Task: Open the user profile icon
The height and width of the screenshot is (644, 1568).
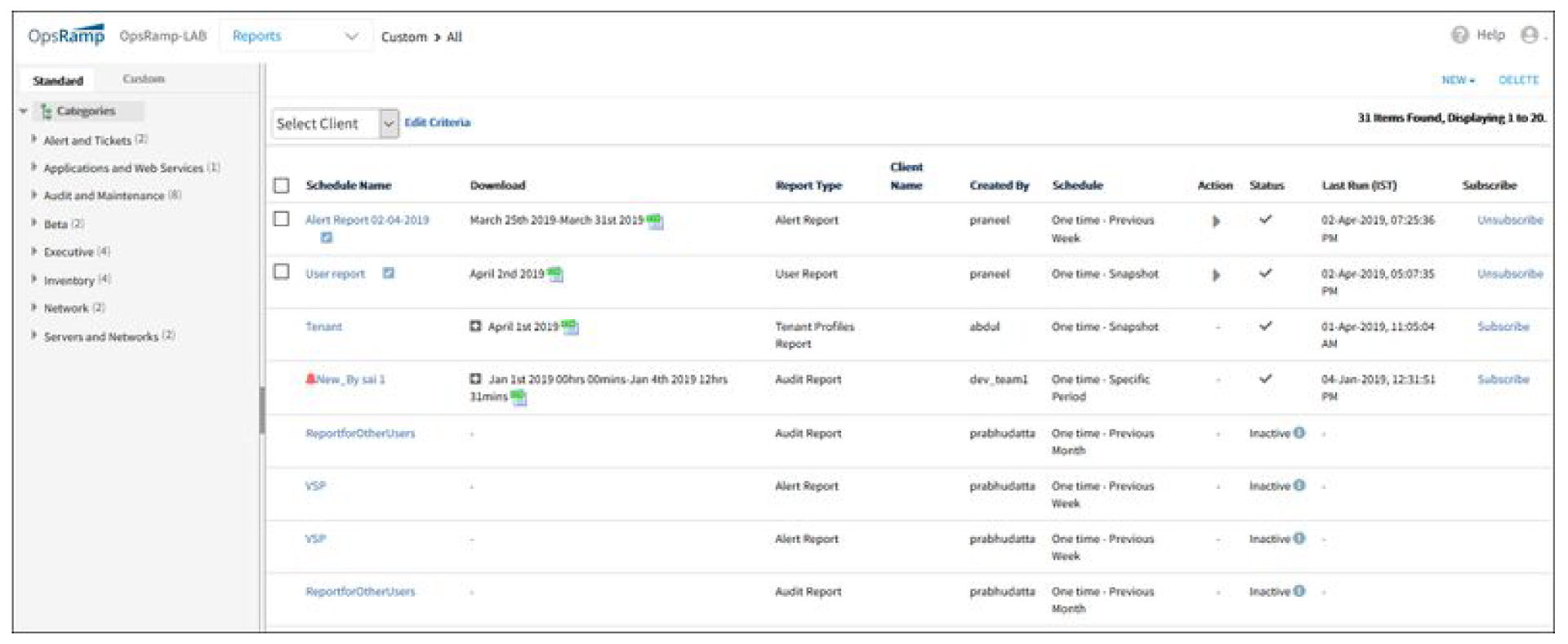Action: (1530, 35)
